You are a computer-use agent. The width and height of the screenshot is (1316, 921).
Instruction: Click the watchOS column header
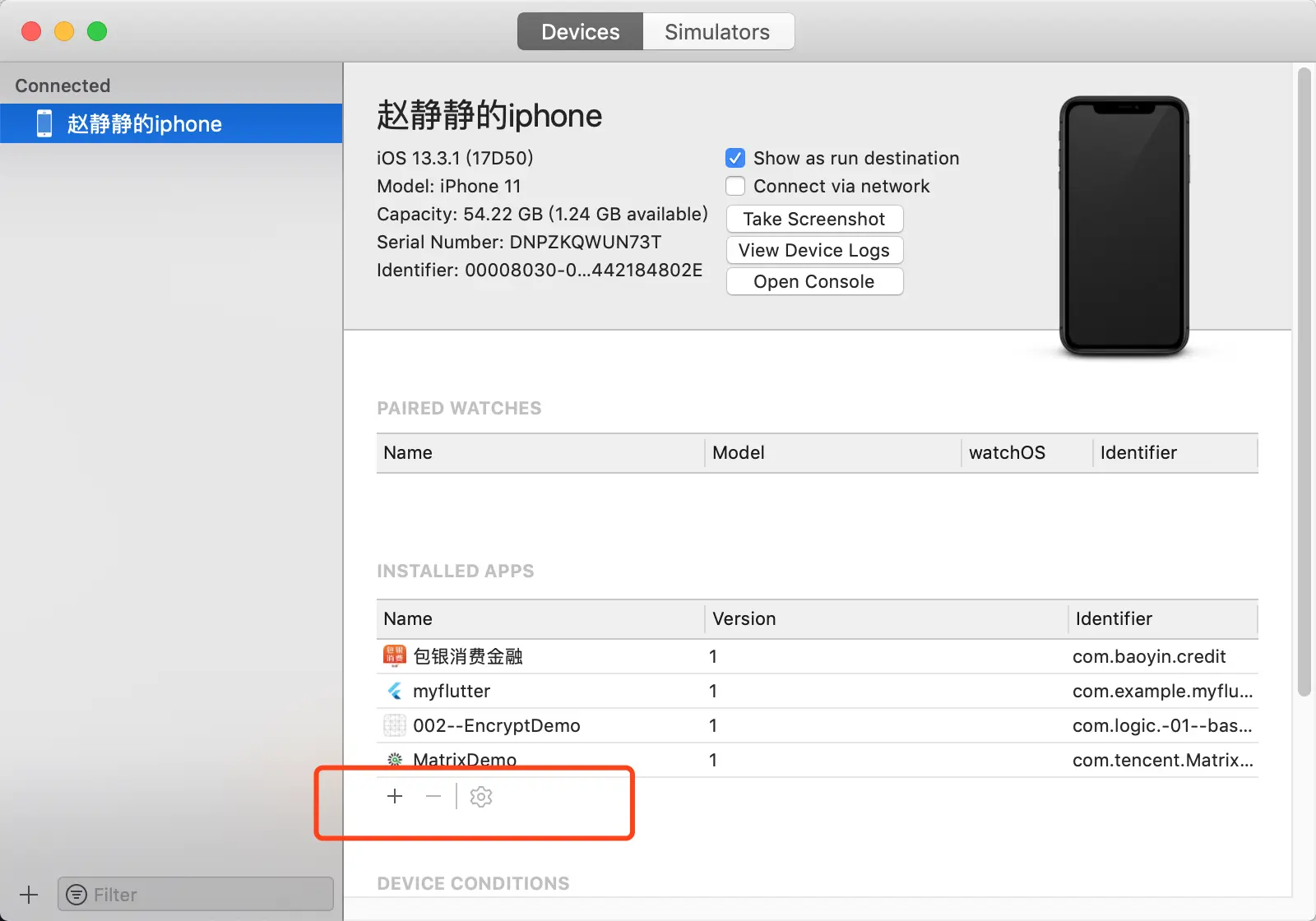[1026, 452]
